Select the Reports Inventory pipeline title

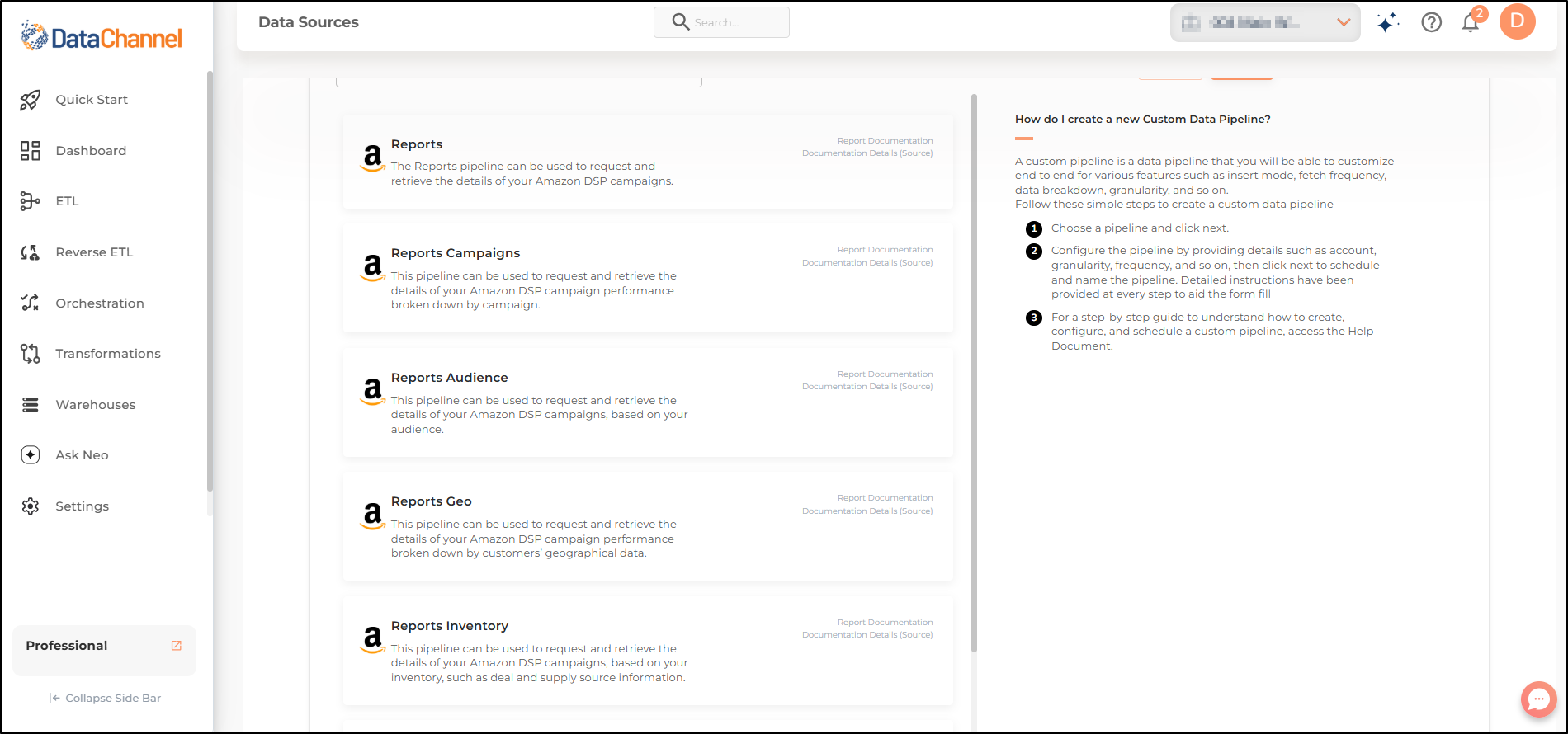(450, 626)
